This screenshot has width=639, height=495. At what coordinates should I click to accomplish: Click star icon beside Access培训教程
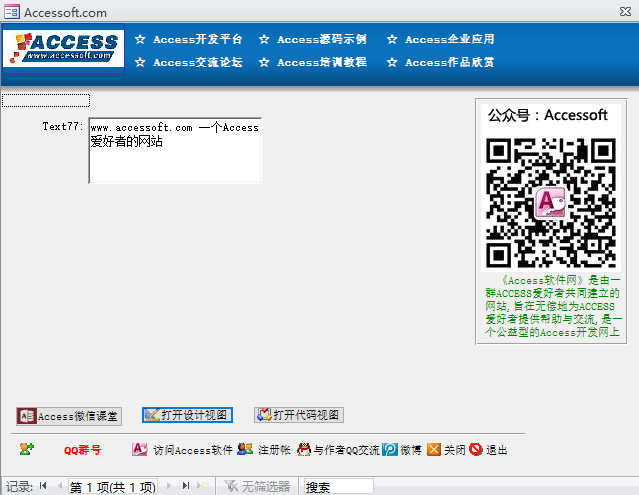point(264,62)
